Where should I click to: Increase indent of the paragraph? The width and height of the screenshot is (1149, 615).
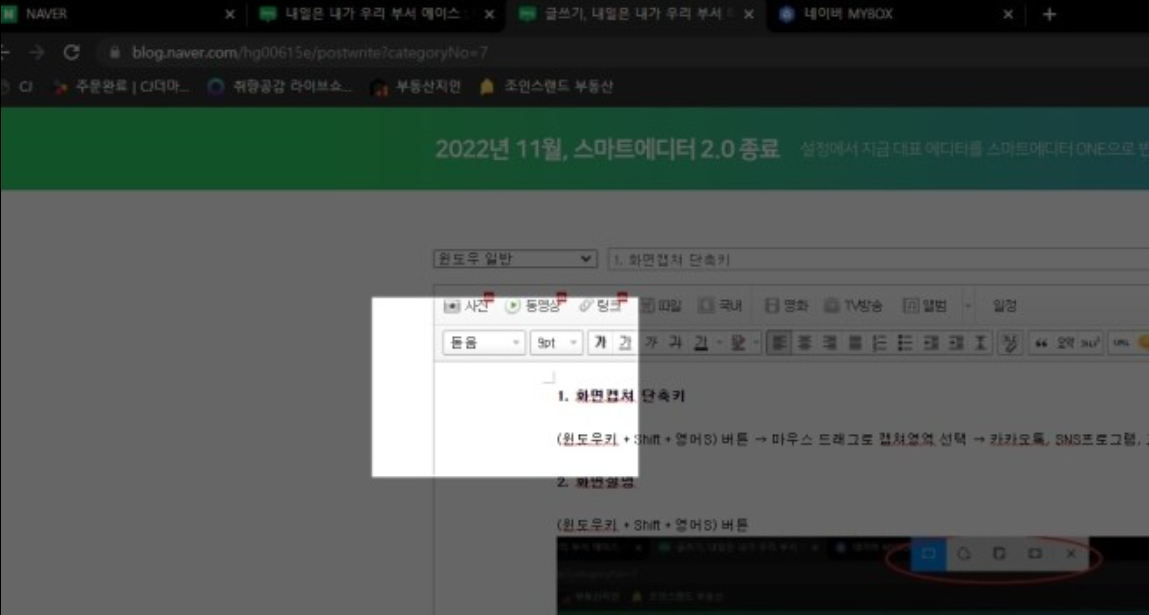pyautogui.click(x=956, y=342)
